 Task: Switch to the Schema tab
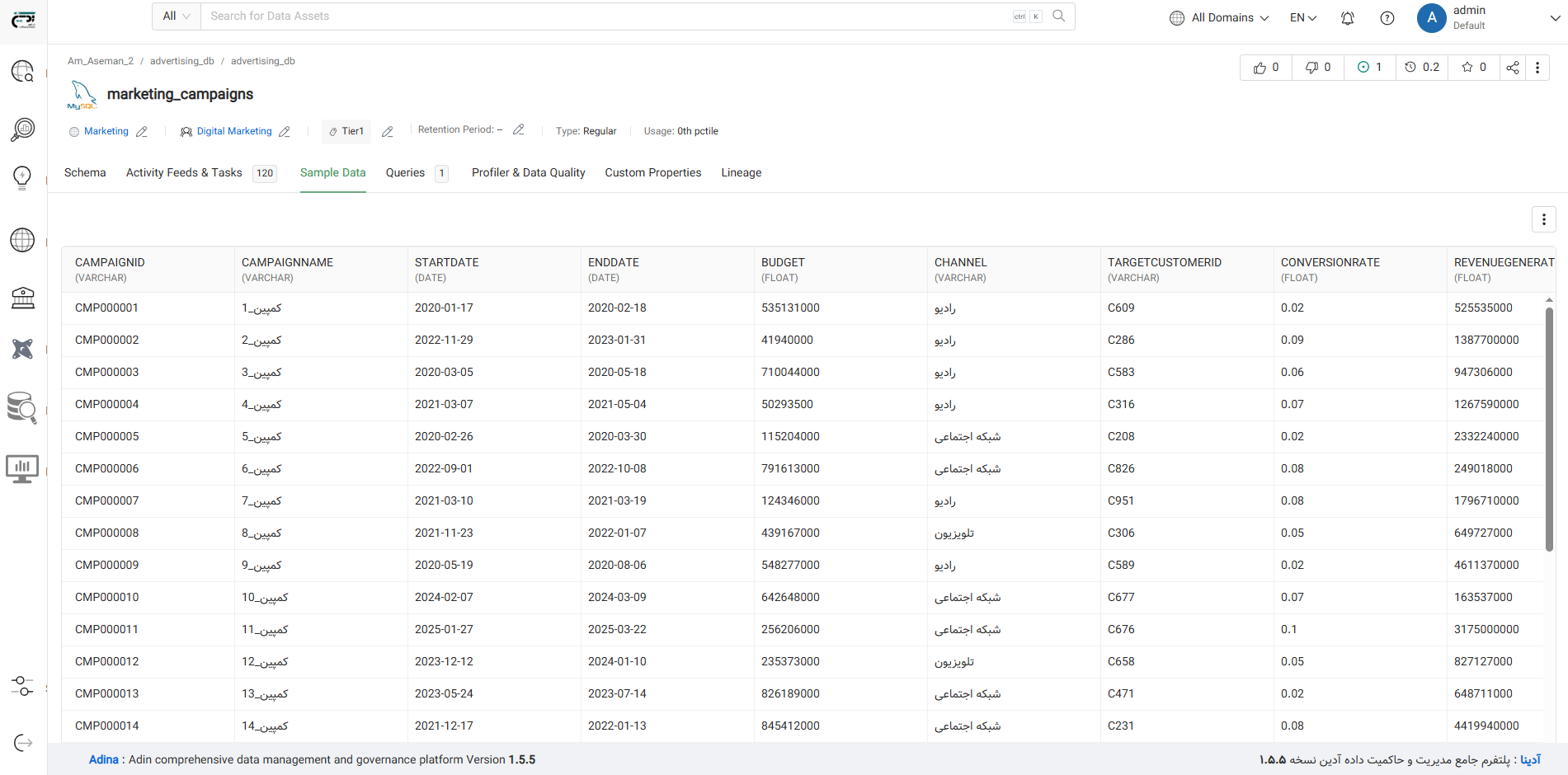pos(85,173)
